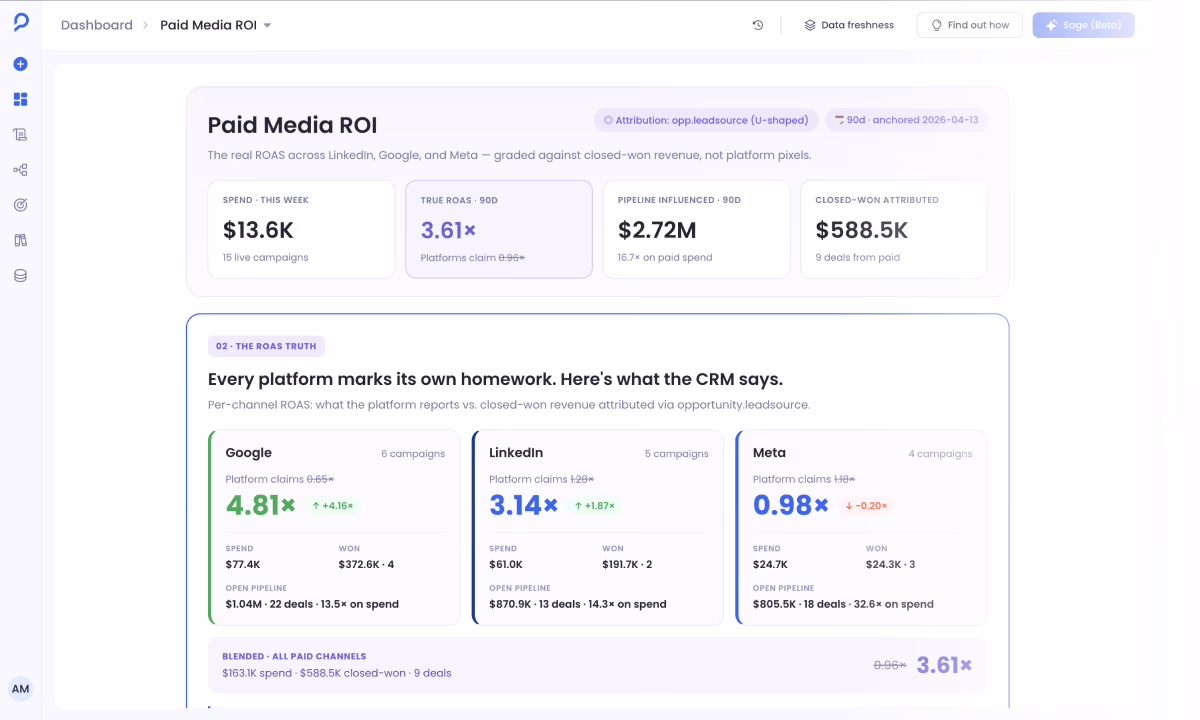
Task: Click Google open pipeline $1.04M line
Action: [312, 604]
